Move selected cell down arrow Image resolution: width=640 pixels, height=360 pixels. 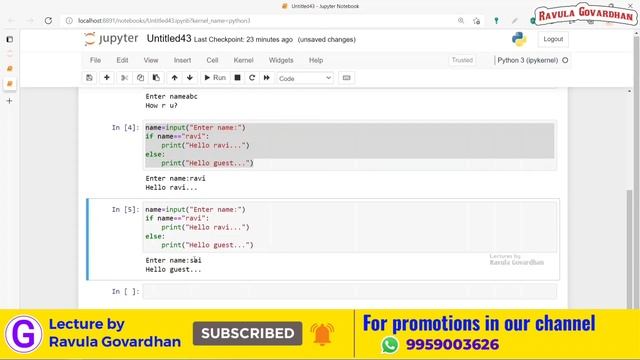click(x=190, y=78)
